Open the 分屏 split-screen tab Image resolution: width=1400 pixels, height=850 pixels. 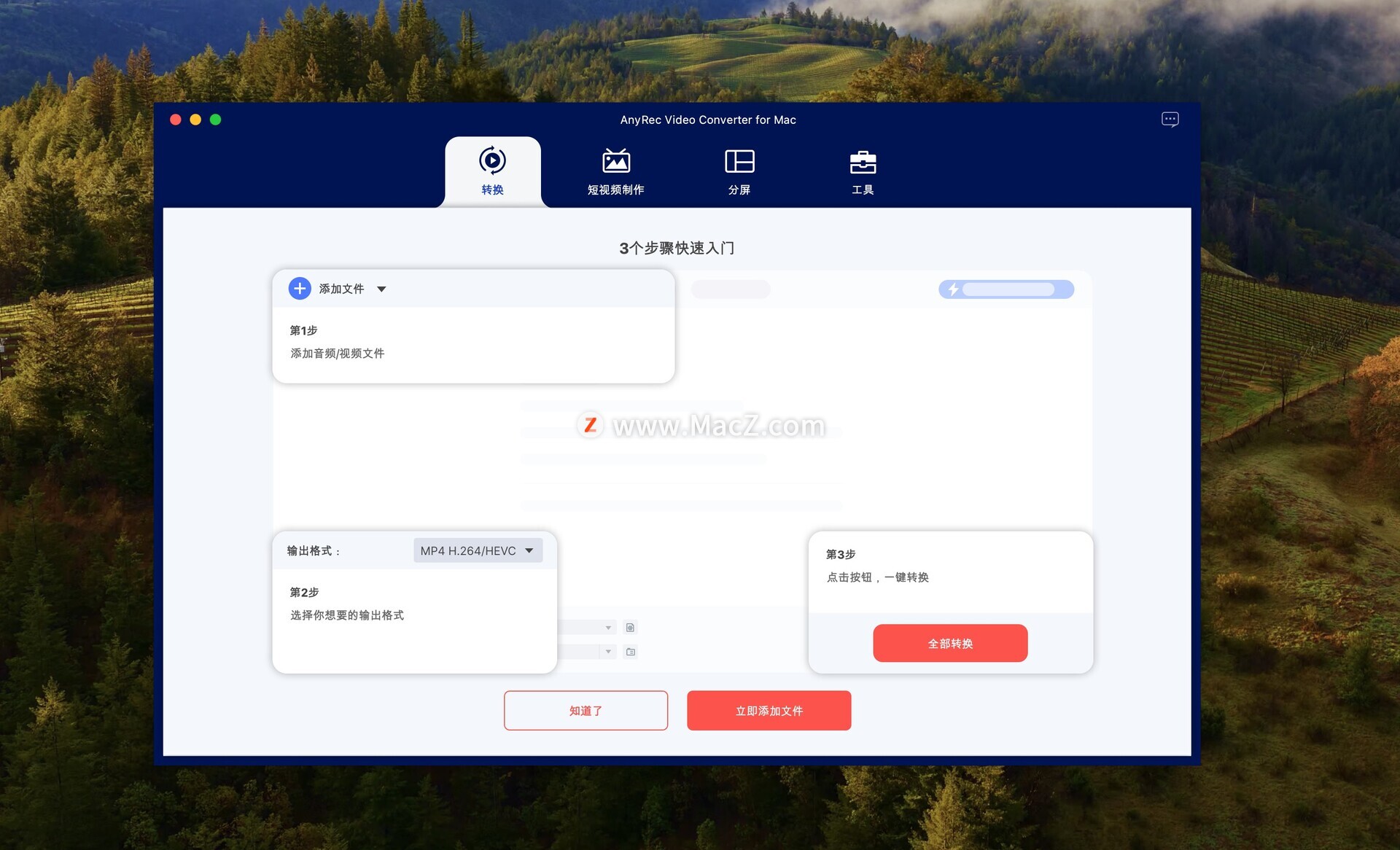739,172
